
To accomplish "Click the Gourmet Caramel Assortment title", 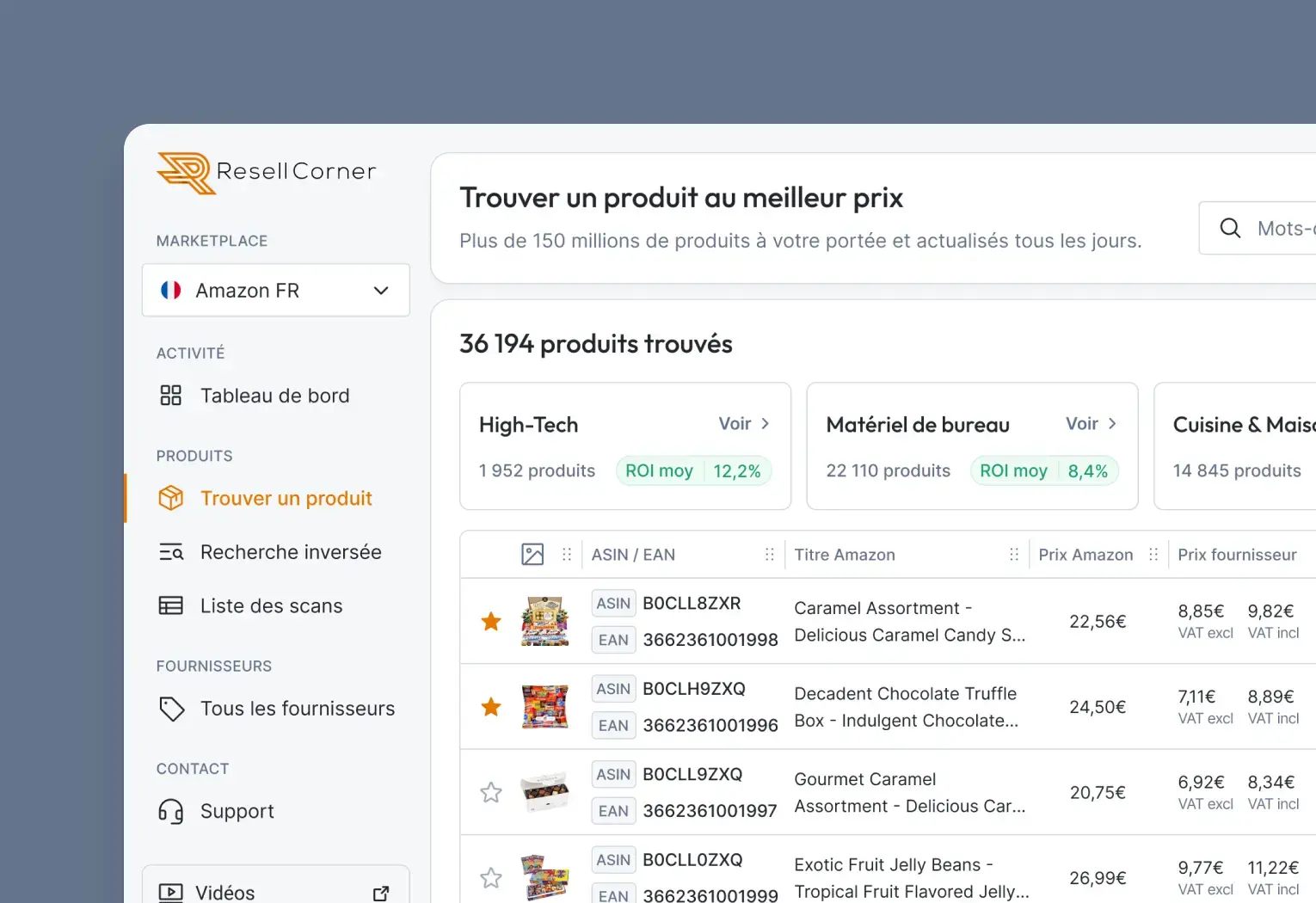I will 910,793.
